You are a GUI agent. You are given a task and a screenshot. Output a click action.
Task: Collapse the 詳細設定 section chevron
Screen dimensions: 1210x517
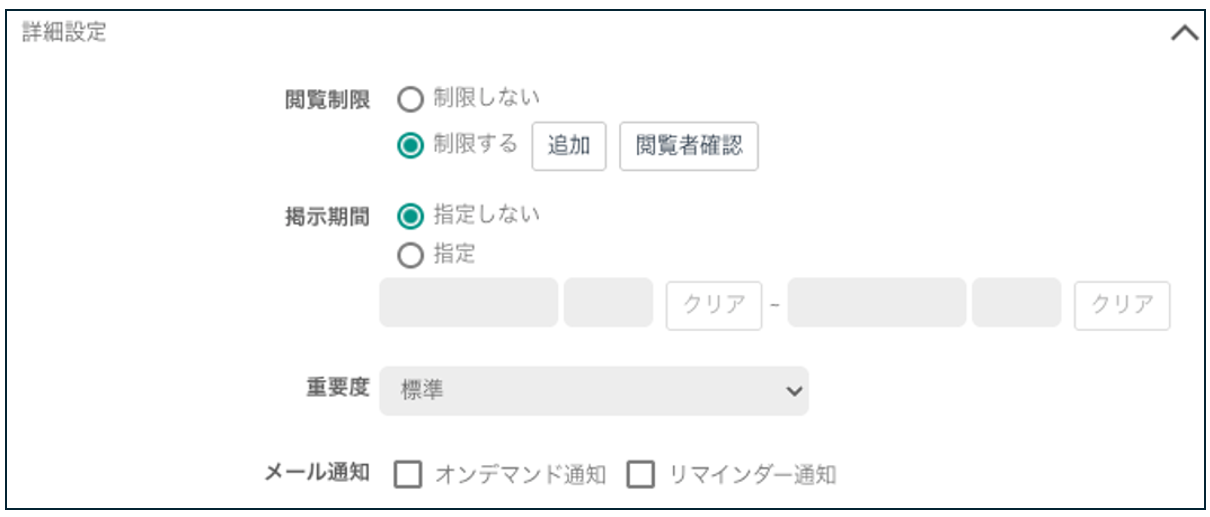click(x=1184, y=33)
